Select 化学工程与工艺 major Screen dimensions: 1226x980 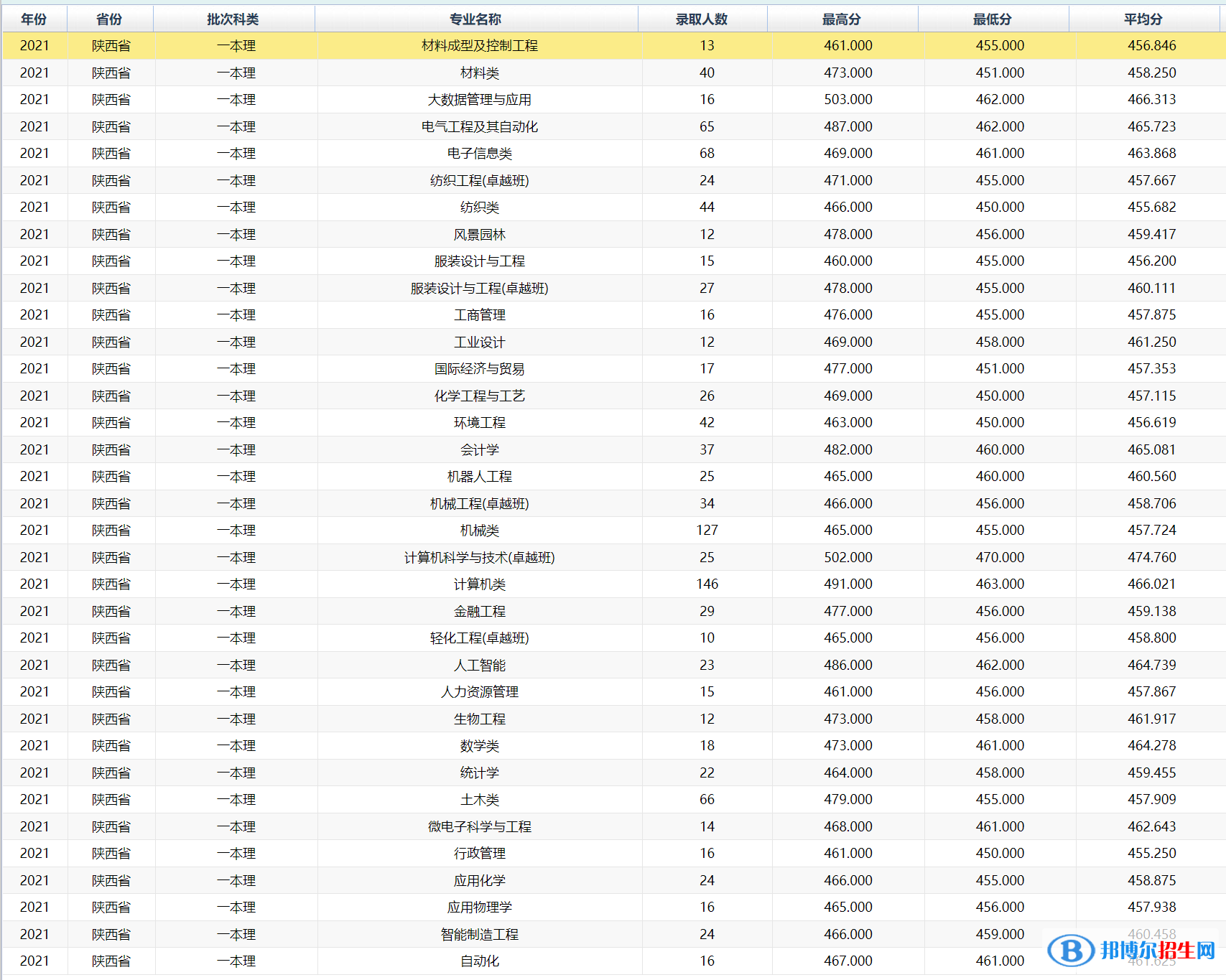pos(480,396)
